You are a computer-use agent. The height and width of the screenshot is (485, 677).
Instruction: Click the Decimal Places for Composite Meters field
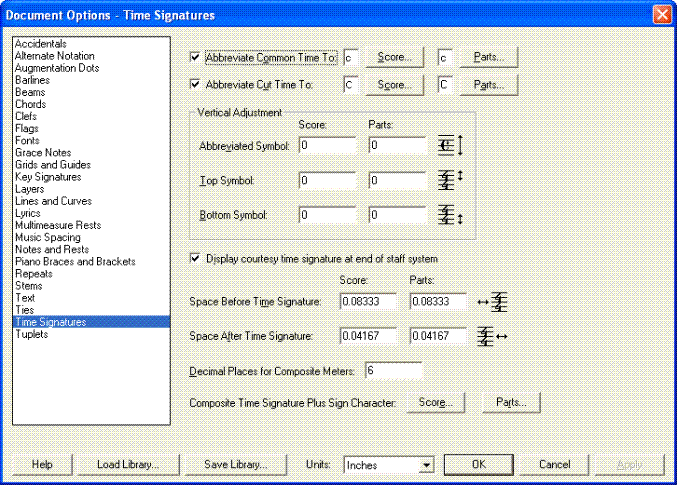(x=392, y=371)
